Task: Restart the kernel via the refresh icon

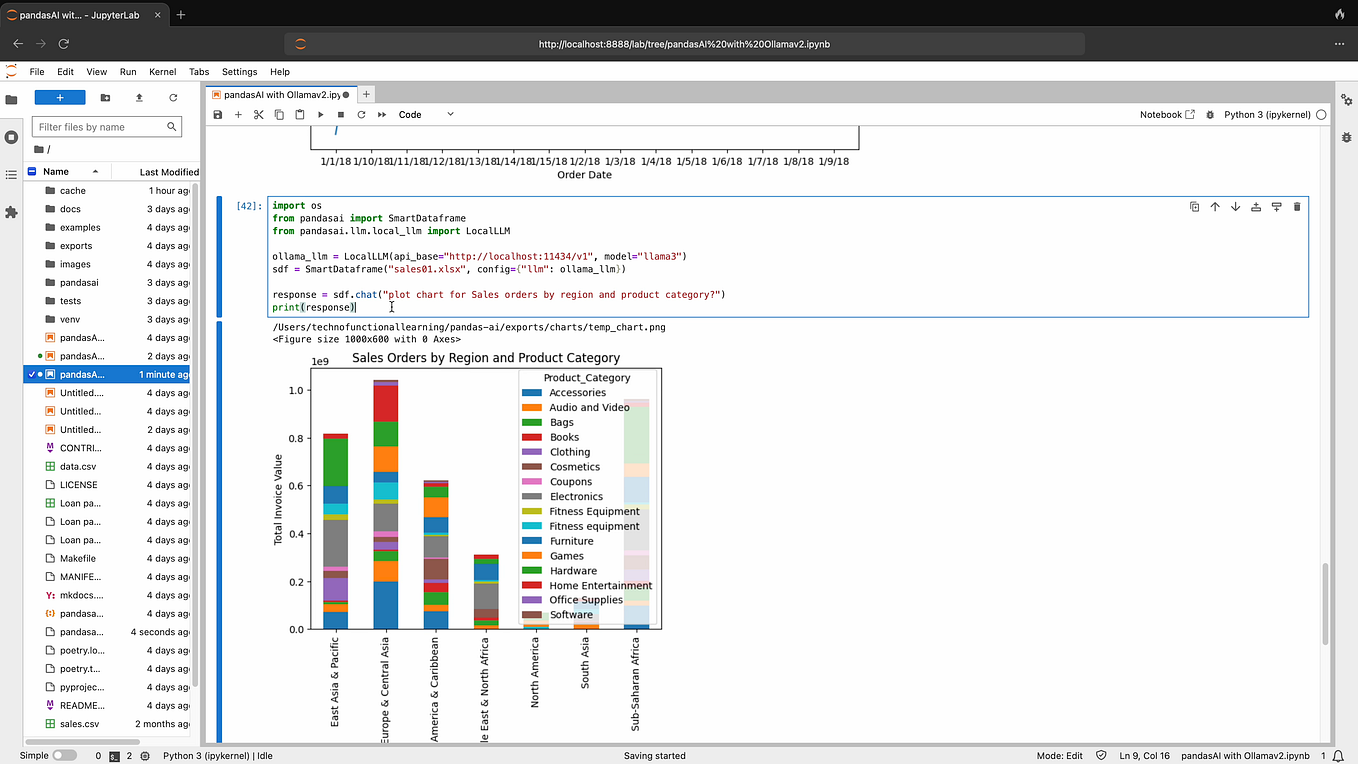Action: (361, 114)
